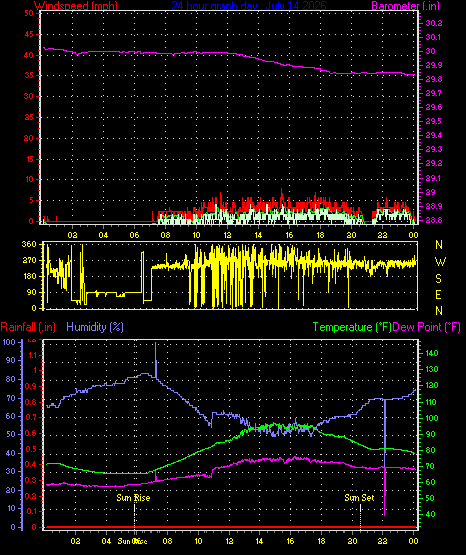The height and width of the screenshot is (555, 466).
Task: Click the 70 value on the blue humidity axis
Action: point(11,398)
